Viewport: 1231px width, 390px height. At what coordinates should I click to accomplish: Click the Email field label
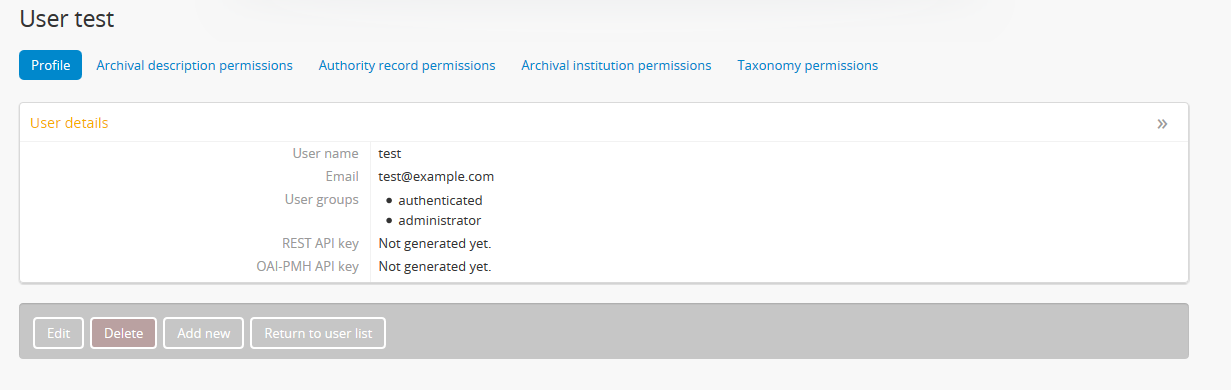click(x=342, y=177)
